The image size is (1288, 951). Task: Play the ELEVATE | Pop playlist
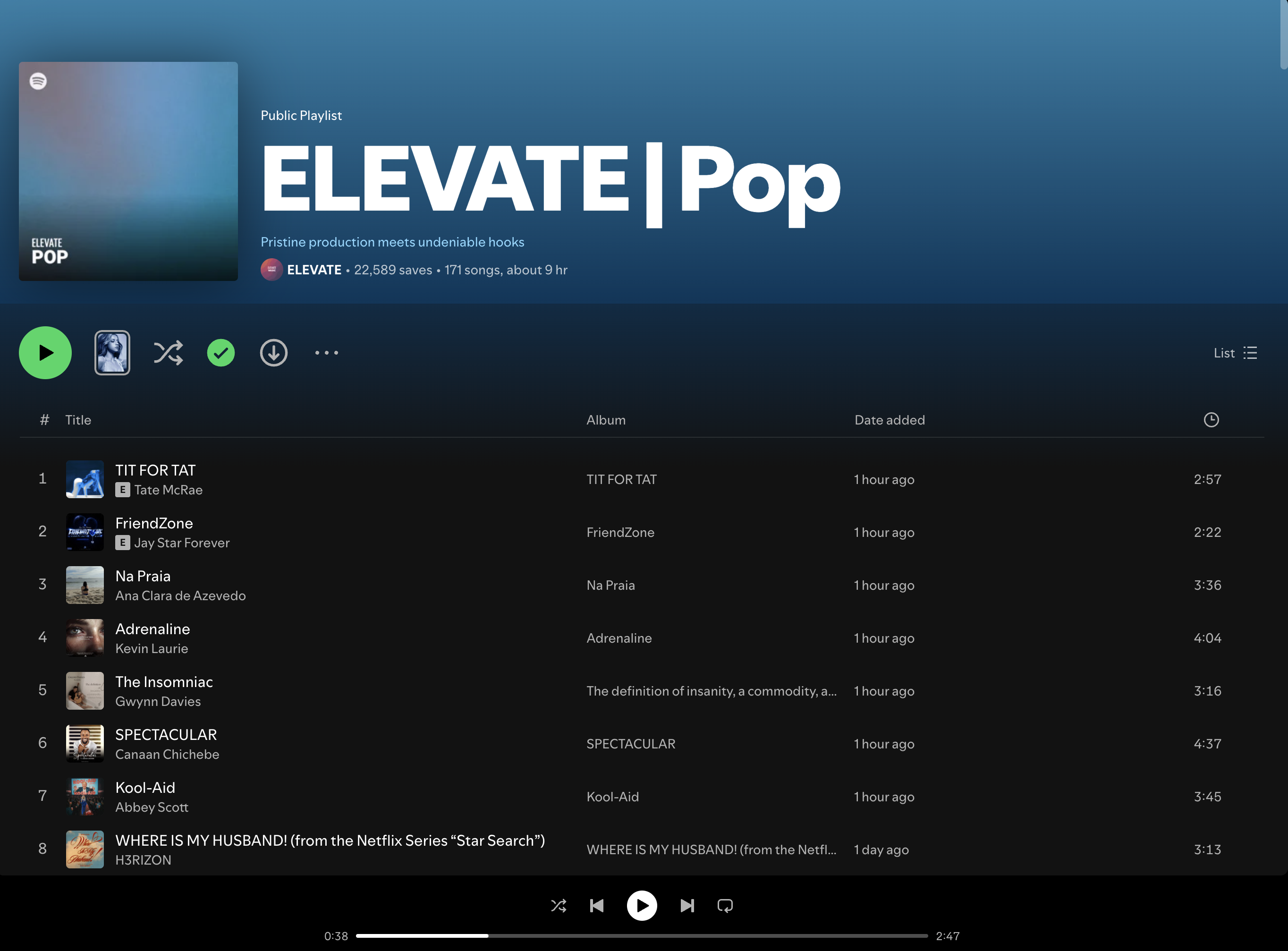point(45,353)
